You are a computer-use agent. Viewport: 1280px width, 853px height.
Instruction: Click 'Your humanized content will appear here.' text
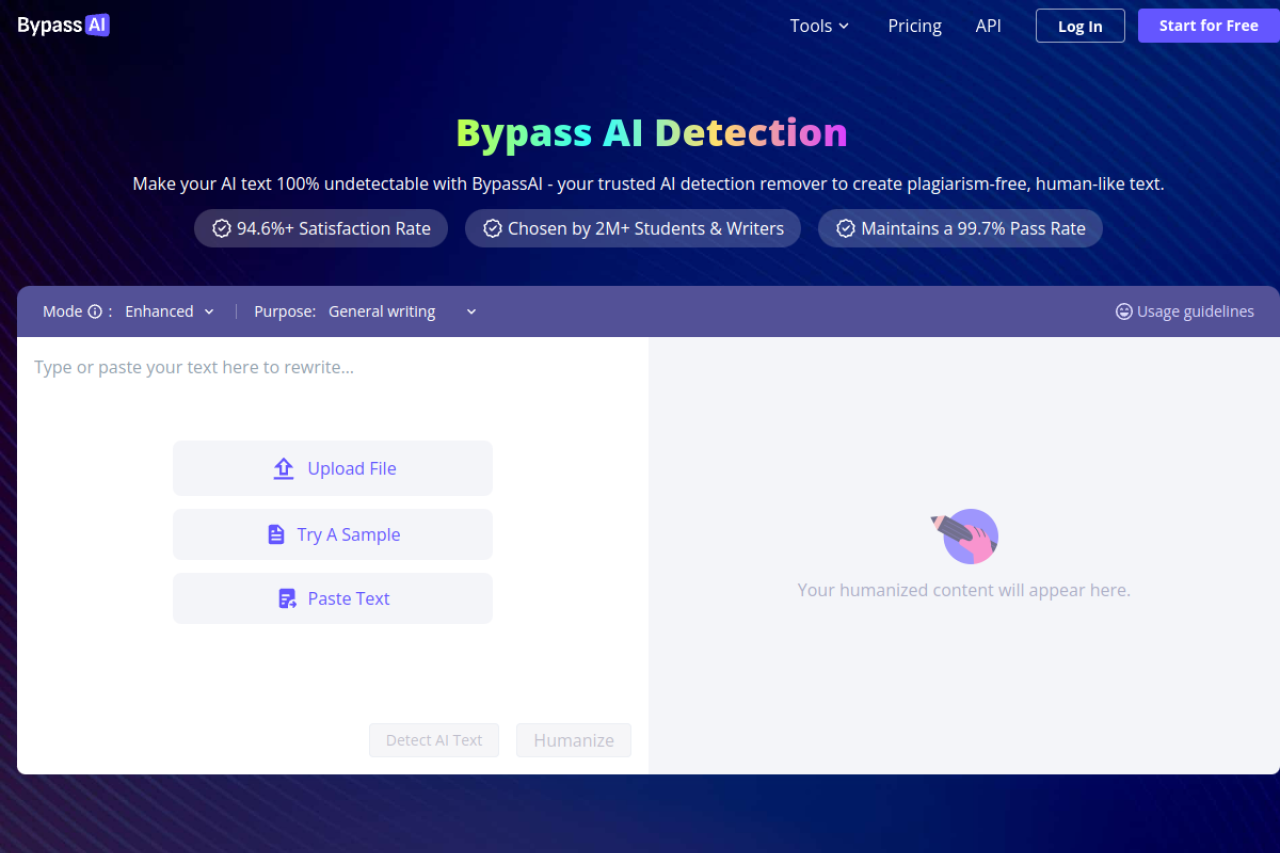[x=964, y=590]
